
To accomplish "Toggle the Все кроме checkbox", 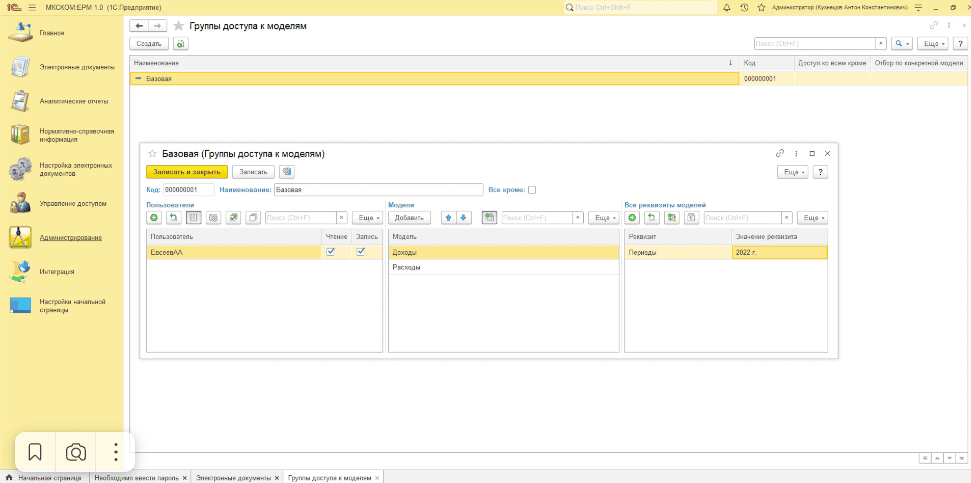I will pyautogui.click(x=532, y=189).
